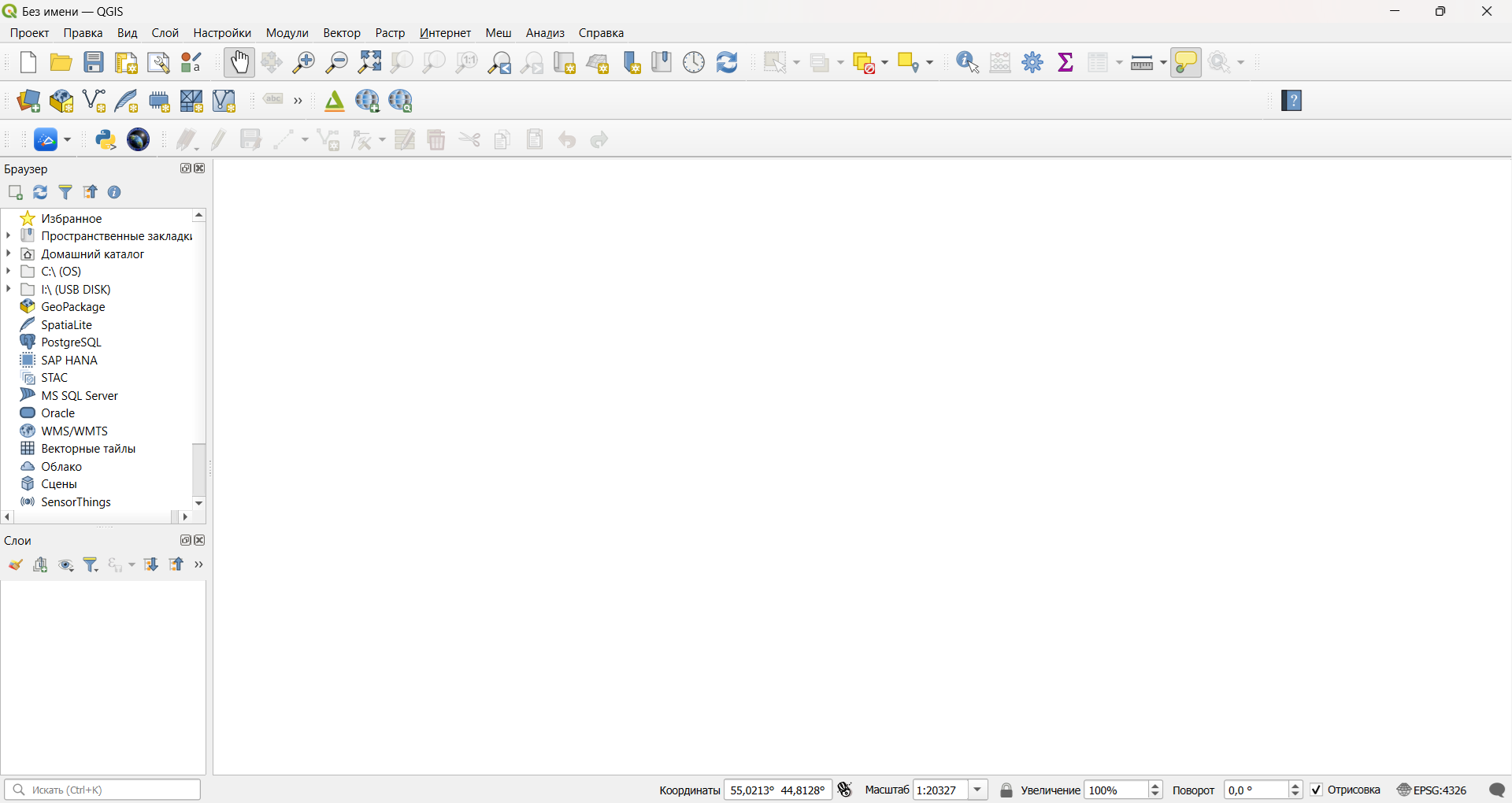
Task: Select the Pan Map hand tool
Action: [x=239, y=62]
